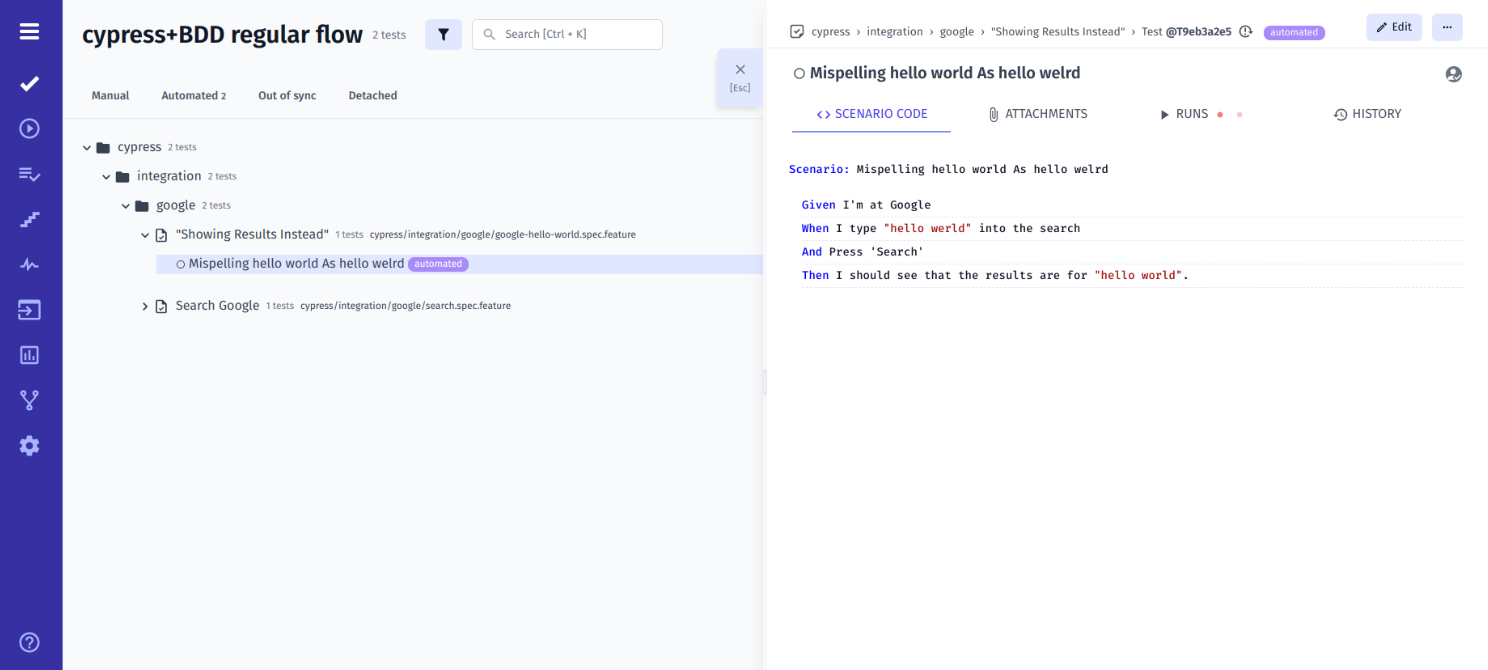Image resolution: width=1488 pixels, height=670 pixels.
Task: Open the branches icon in the sidebar
Action: pos(29,399)
